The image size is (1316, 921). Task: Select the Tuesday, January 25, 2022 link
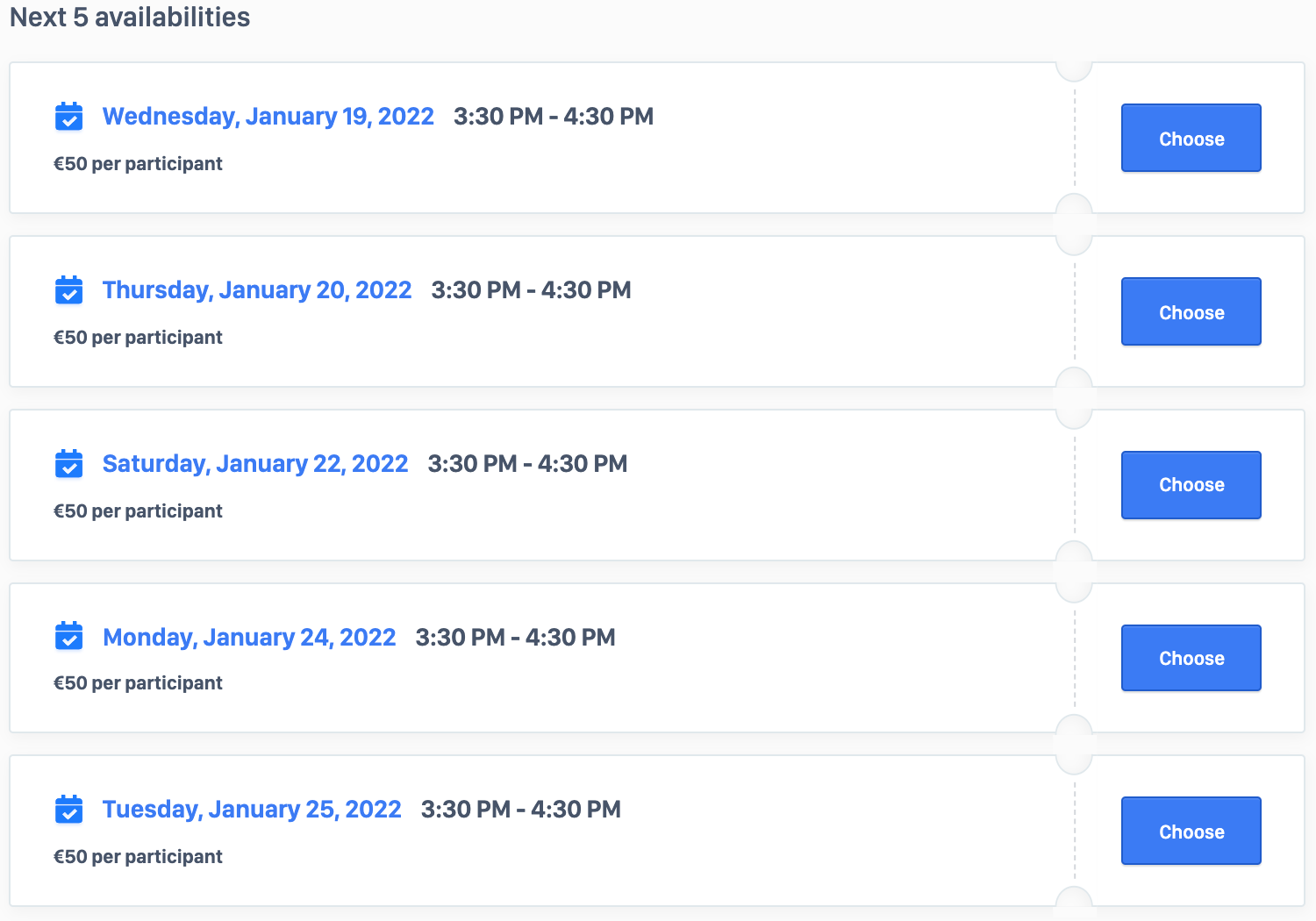tap(252, 810)
